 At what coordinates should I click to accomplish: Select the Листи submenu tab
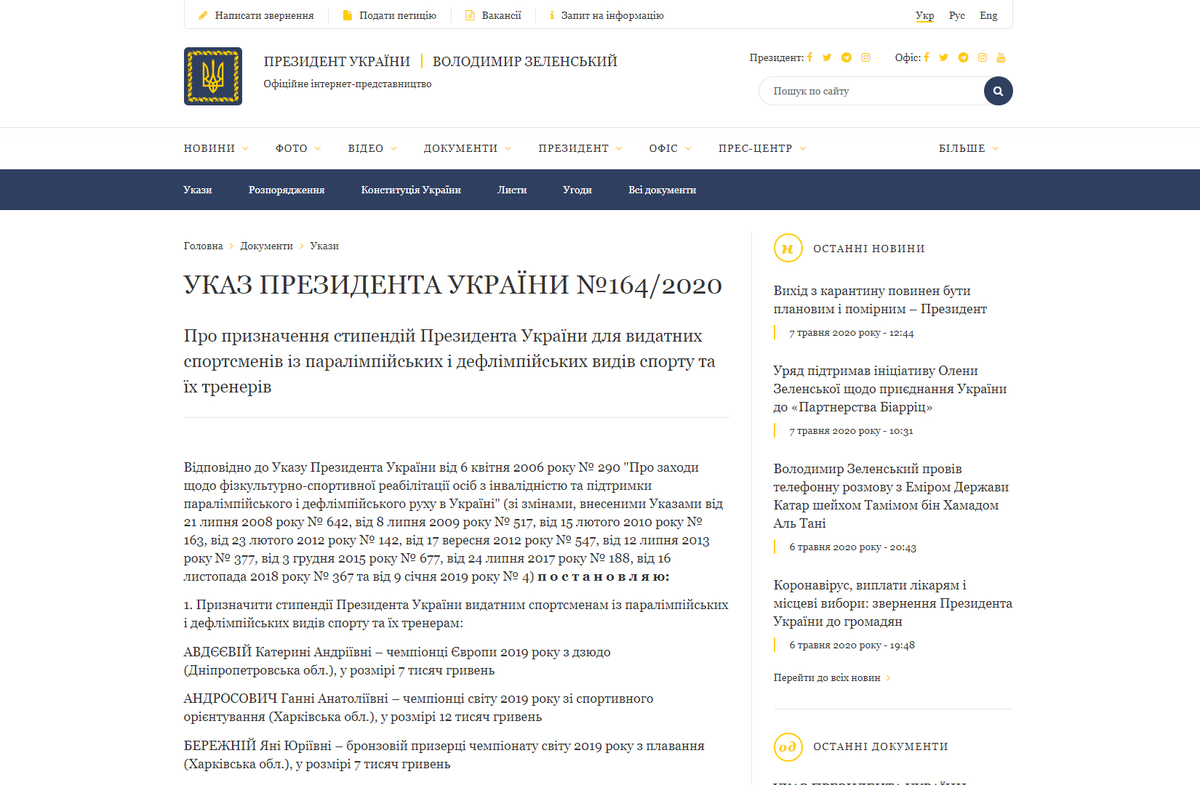[512, 190]
